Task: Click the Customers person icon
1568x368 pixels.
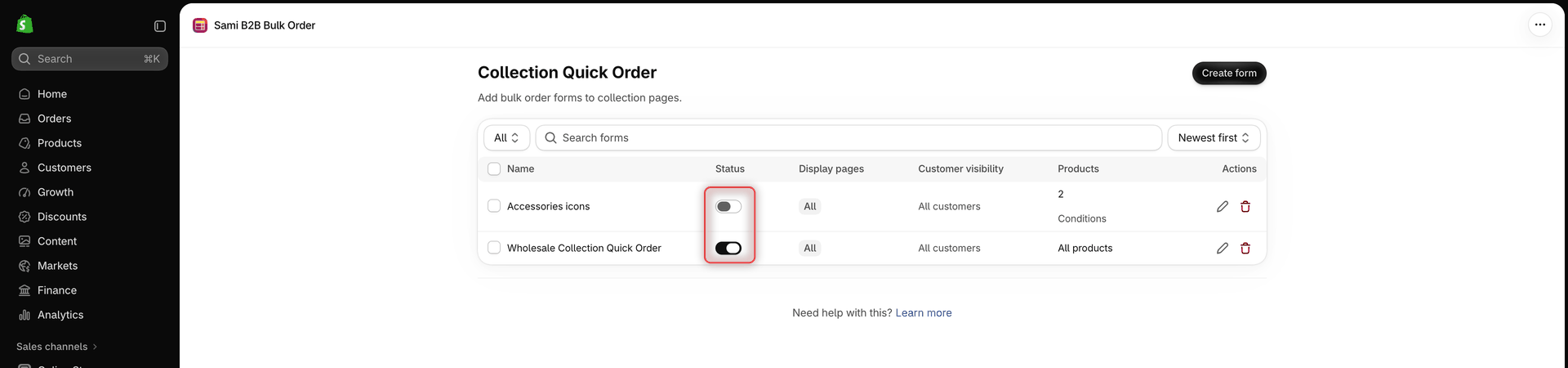Action: point(24,168)
